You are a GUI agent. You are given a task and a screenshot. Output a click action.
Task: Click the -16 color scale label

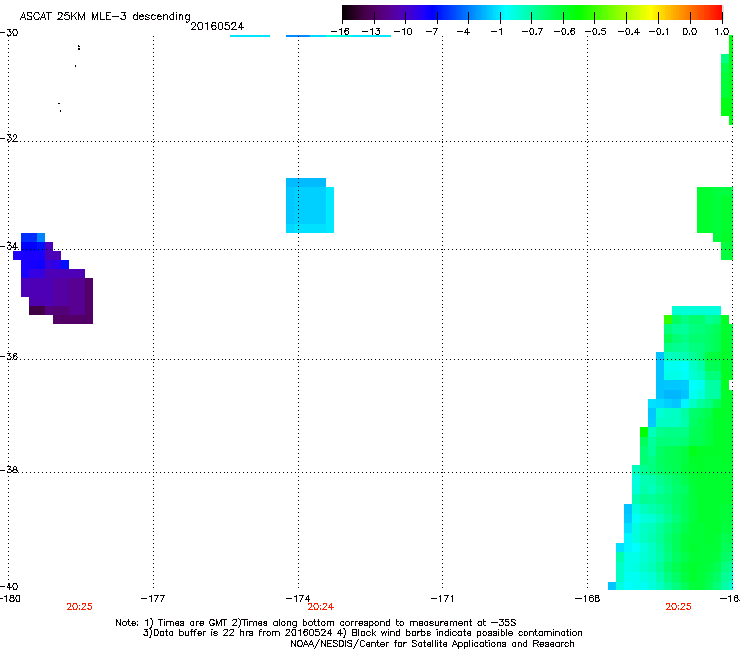point(340,32)
